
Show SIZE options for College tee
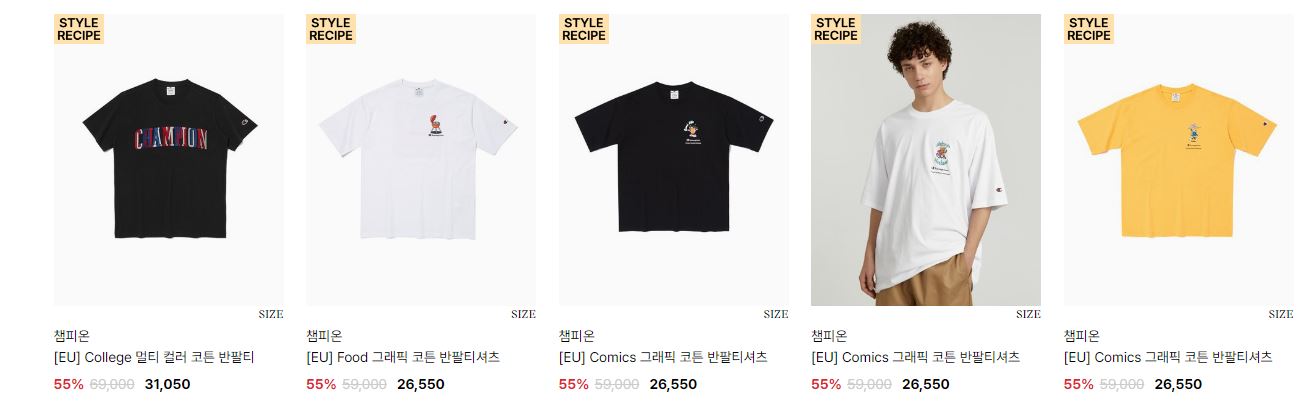(271, 314)
